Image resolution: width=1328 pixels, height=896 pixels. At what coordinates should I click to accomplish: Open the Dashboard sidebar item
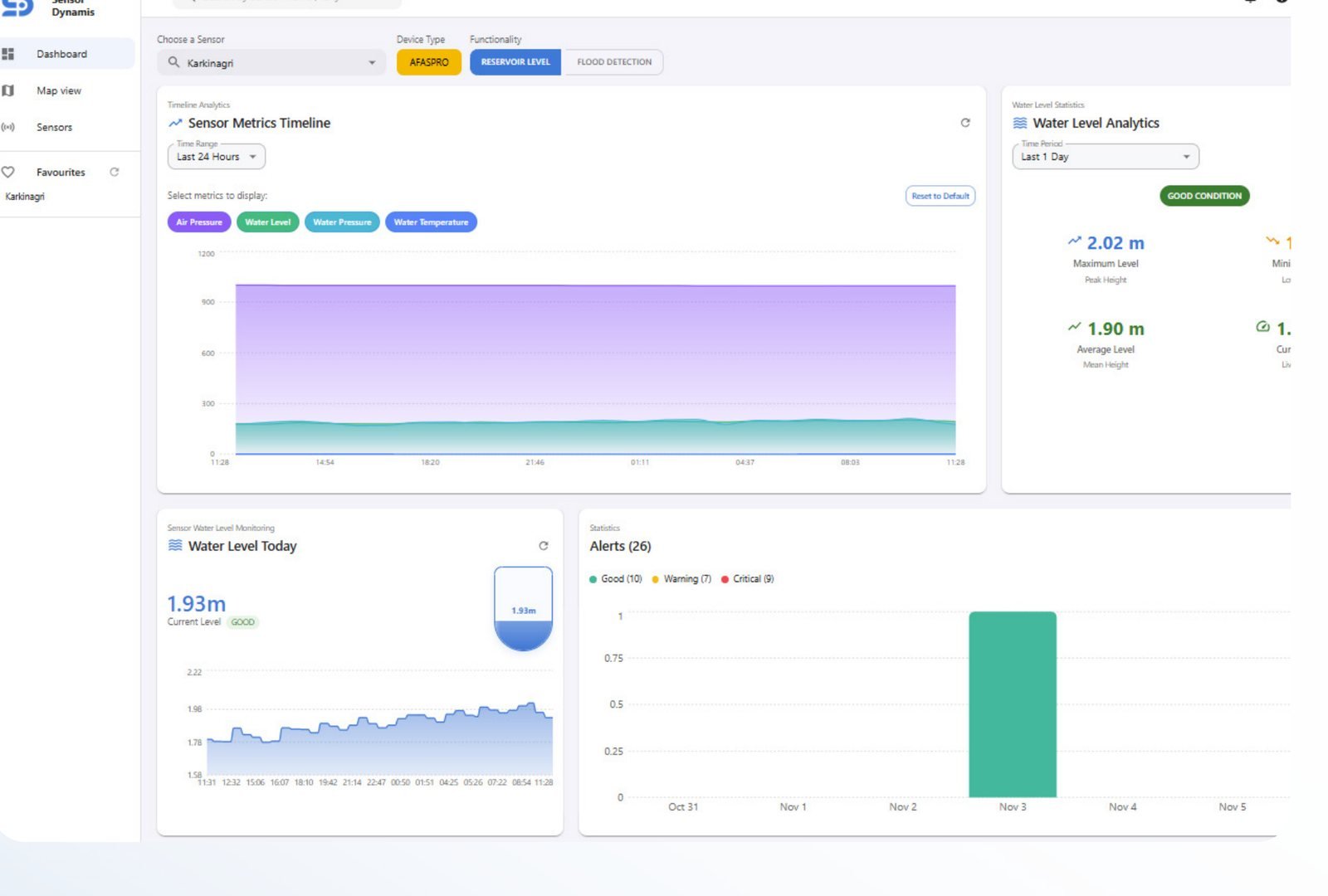[66, 54]
